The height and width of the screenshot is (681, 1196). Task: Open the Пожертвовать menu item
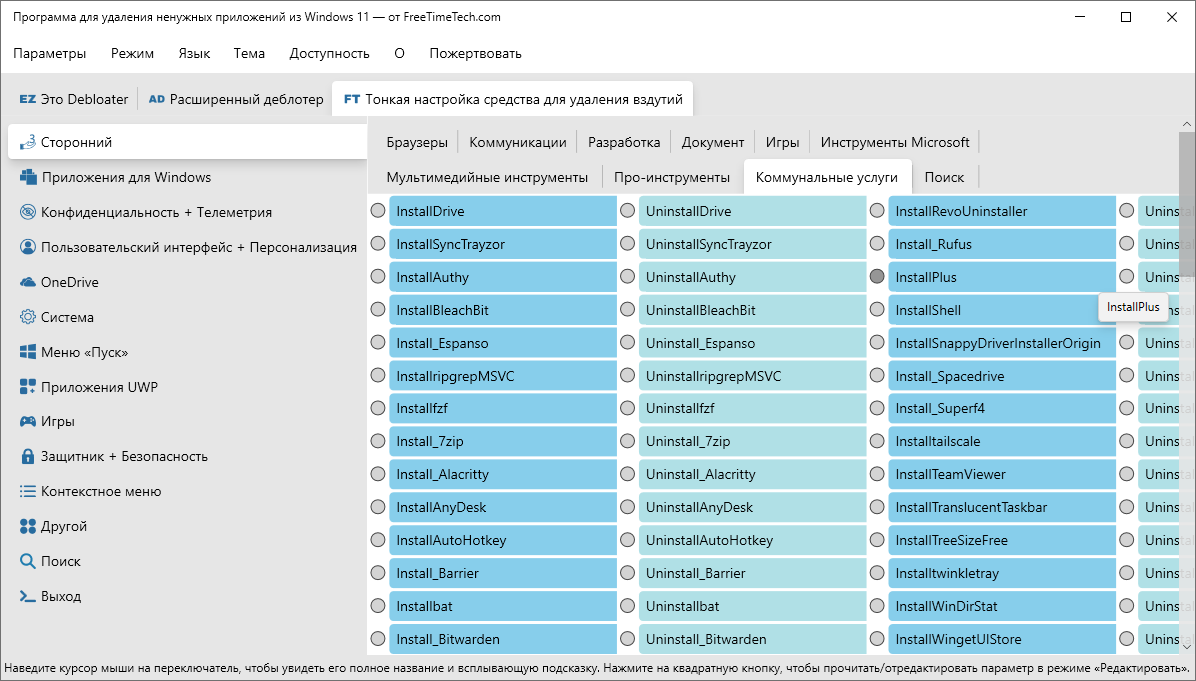tap(475, 53)
